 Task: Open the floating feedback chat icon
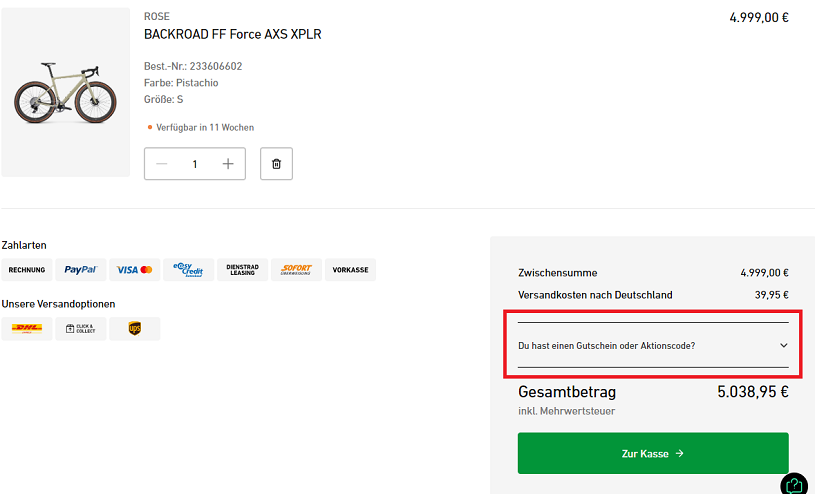794,484
